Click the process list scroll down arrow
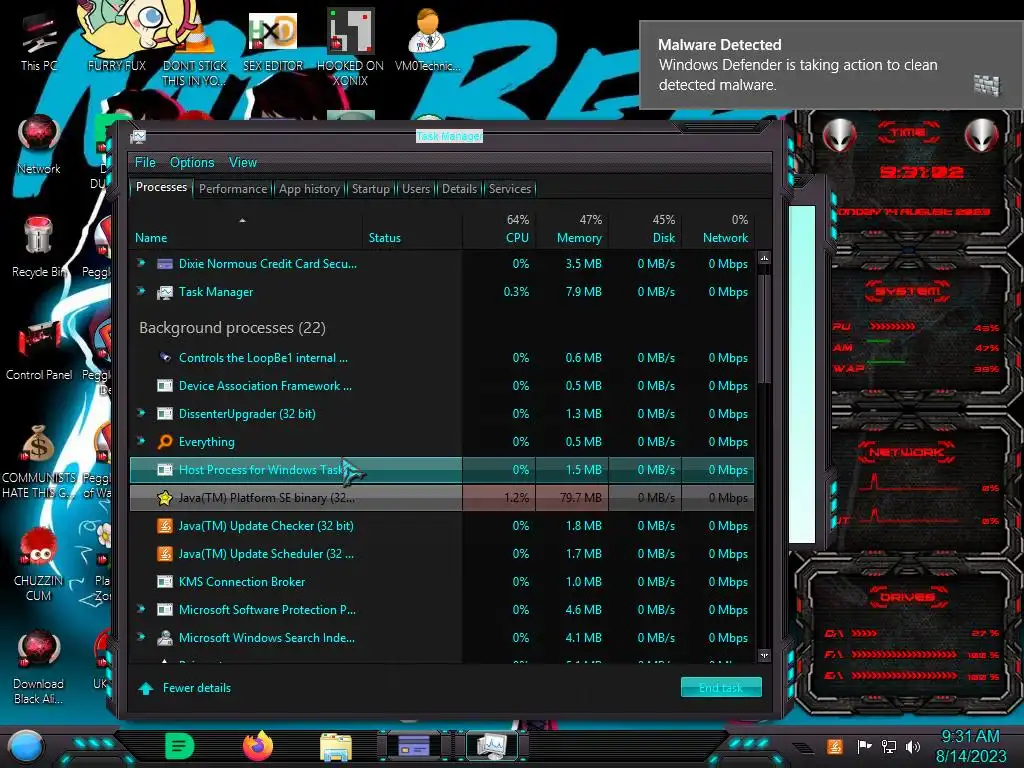 pyautogui.click(x=764, y=655)
